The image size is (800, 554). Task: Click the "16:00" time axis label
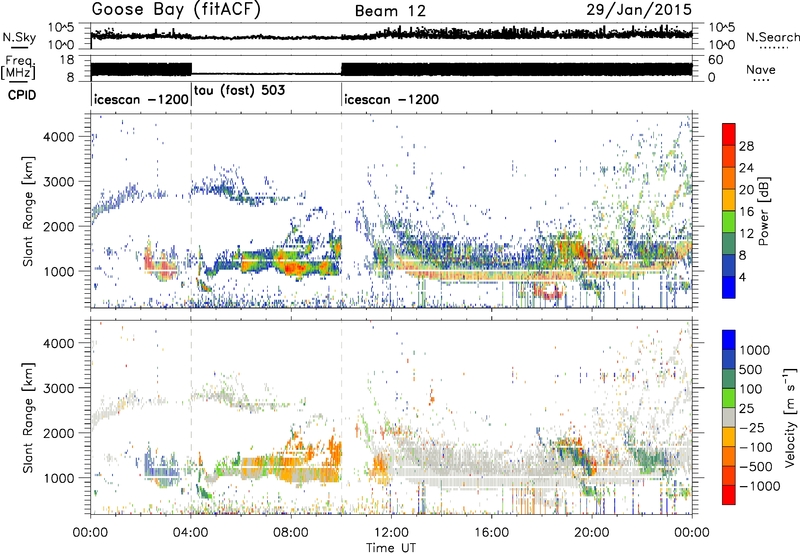tap(491, 533)
